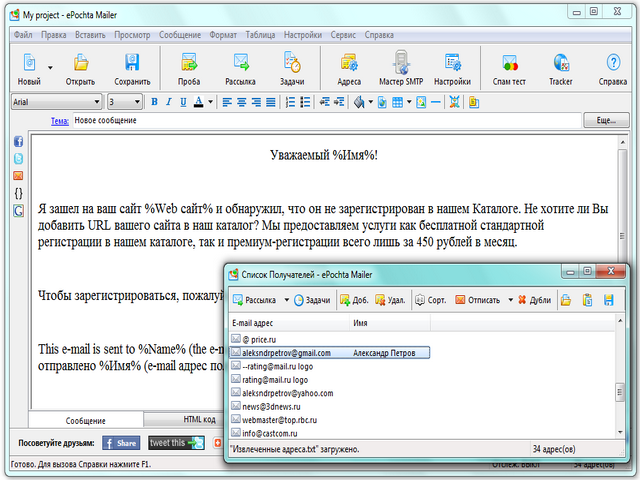Viewport: 640px width, 480px height.
Task: Click Доб. add address in recipients window
Action: [354, 300]
